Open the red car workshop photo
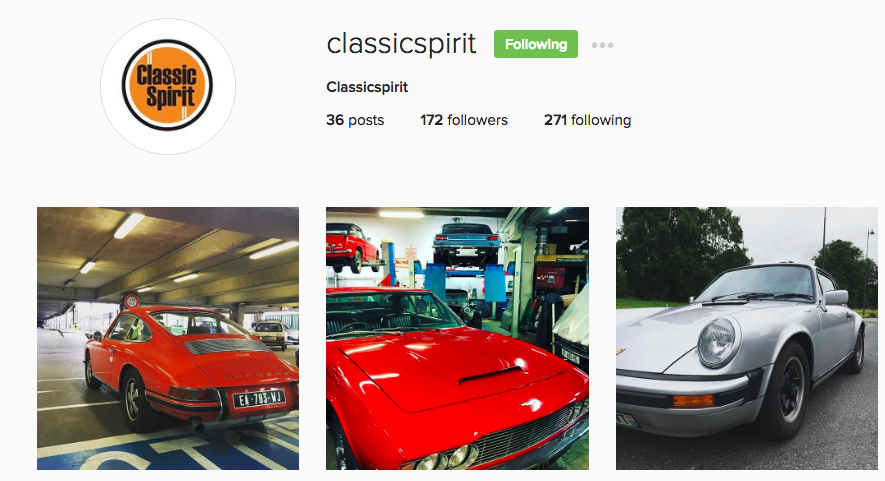This screenshot has height=481, width=885. click(457, 338)
